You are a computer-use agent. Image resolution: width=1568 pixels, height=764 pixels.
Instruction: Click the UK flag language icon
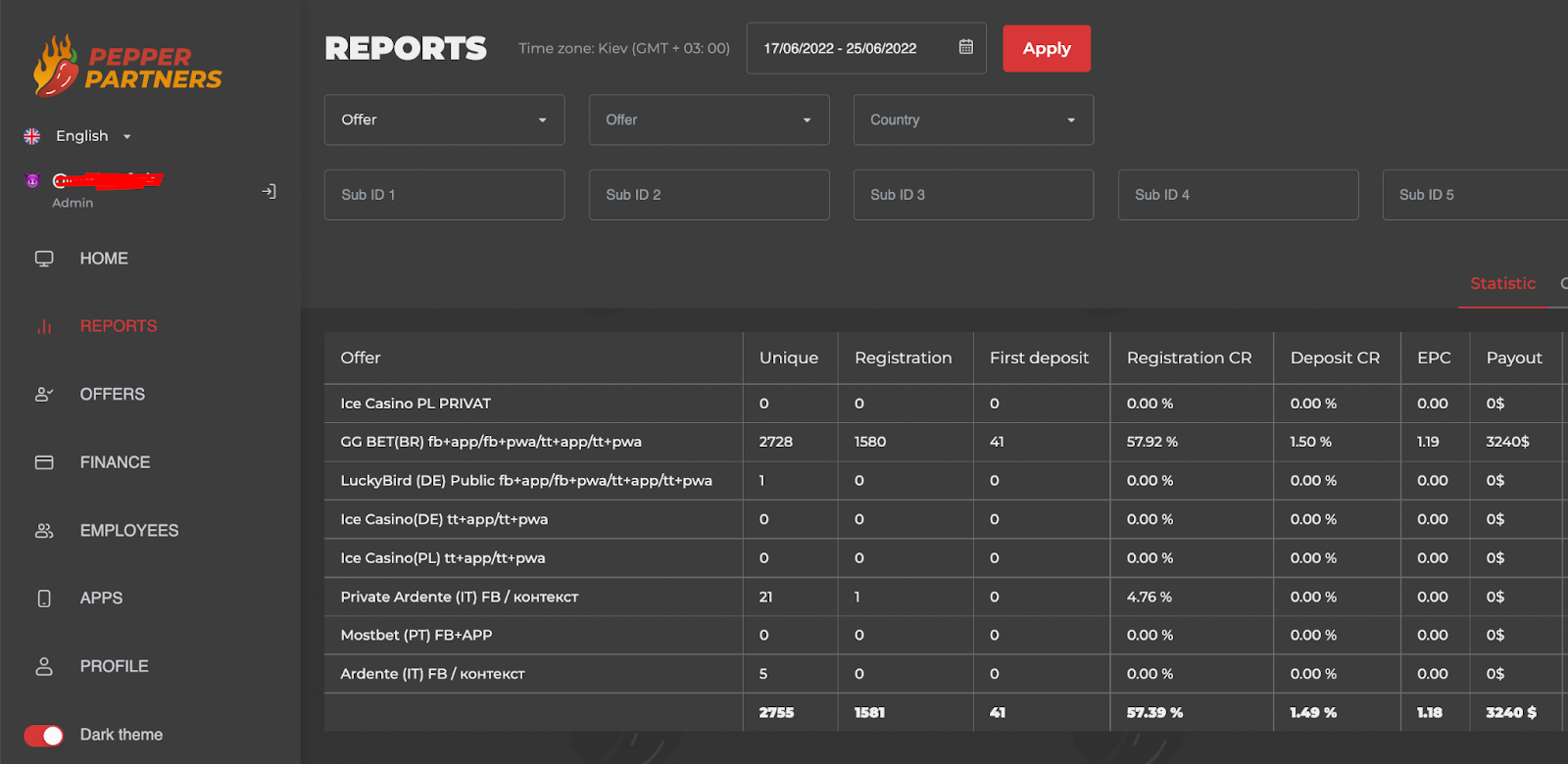(32, 136)
